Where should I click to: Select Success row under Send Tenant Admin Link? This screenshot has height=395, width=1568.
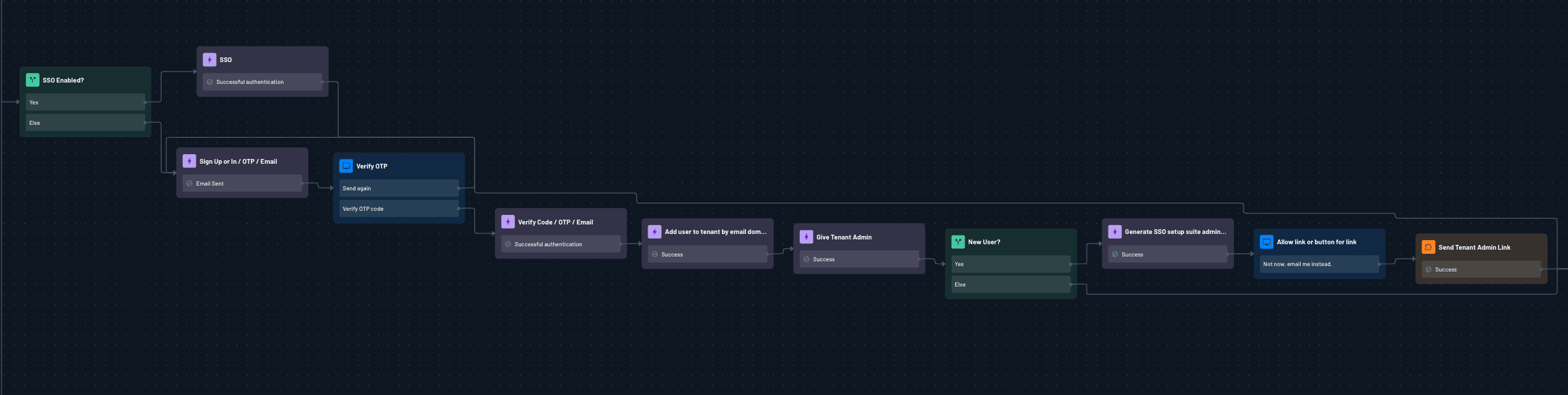(x=1481, y=269)
